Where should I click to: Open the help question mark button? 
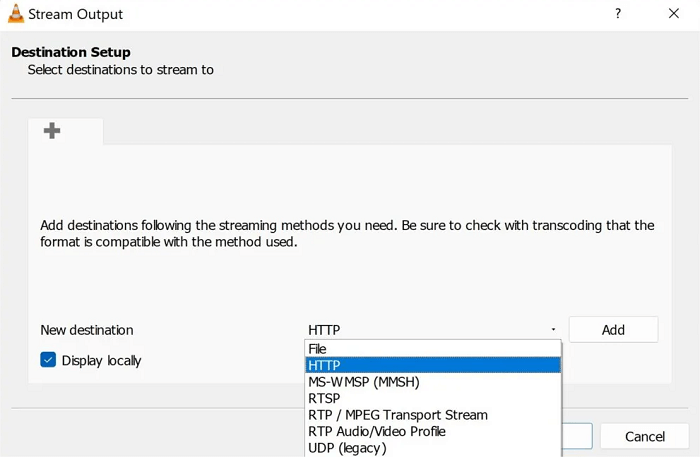pos(617,13)
